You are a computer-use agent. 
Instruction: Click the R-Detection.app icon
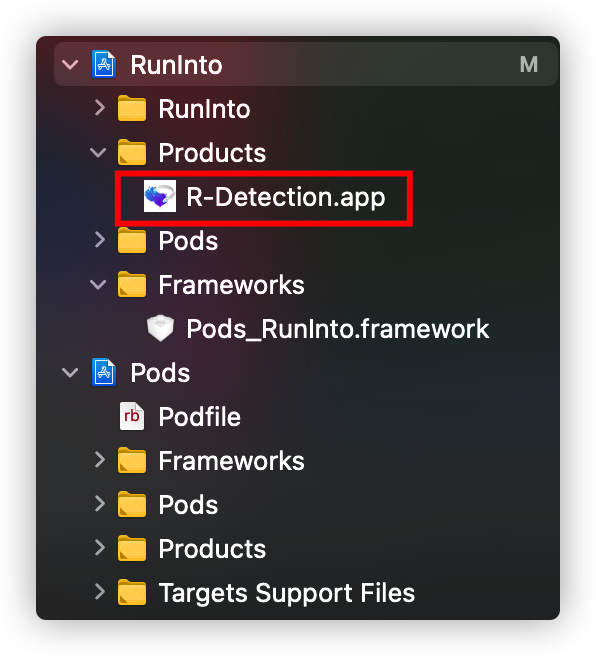click(160, 196)
